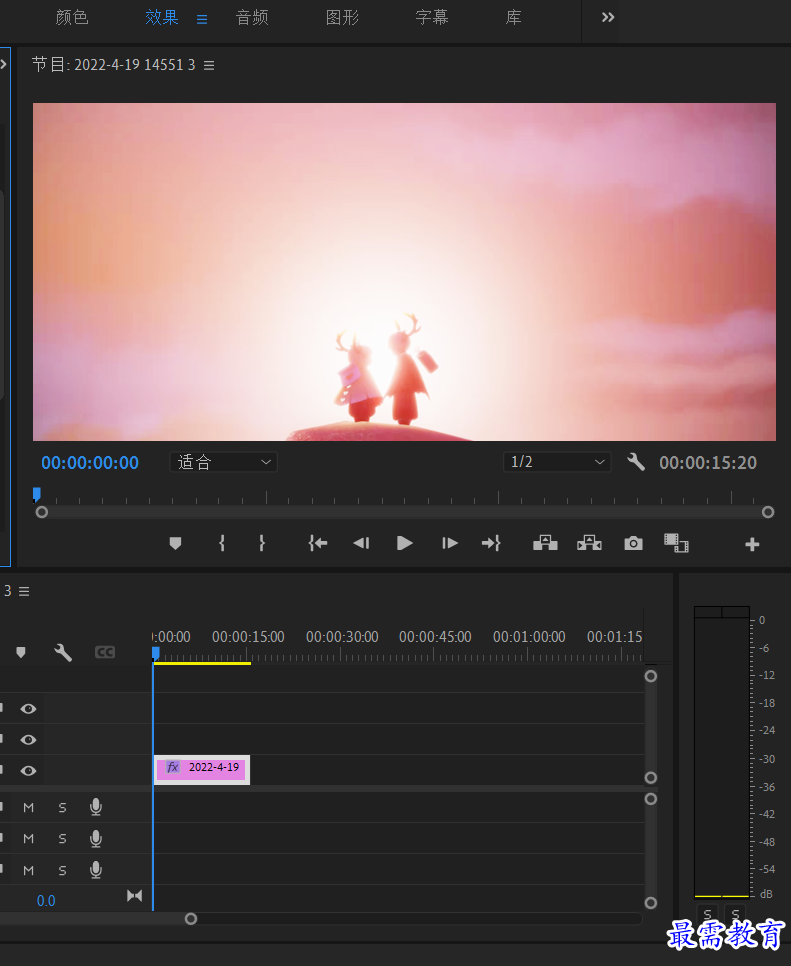
Task: Click timeline ruler at 00:01:00:00
Action: [529, 637]
